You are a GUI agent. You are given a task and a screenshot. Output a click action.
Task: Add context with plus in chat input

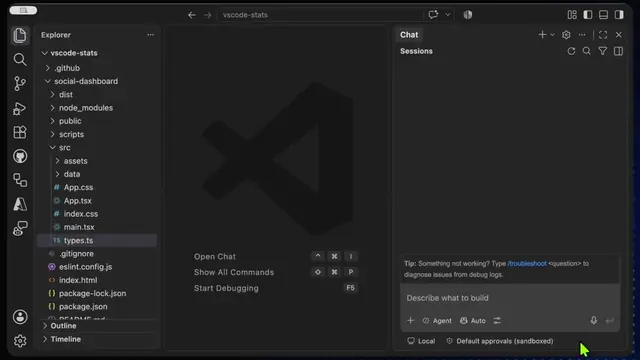pos(411,320)
